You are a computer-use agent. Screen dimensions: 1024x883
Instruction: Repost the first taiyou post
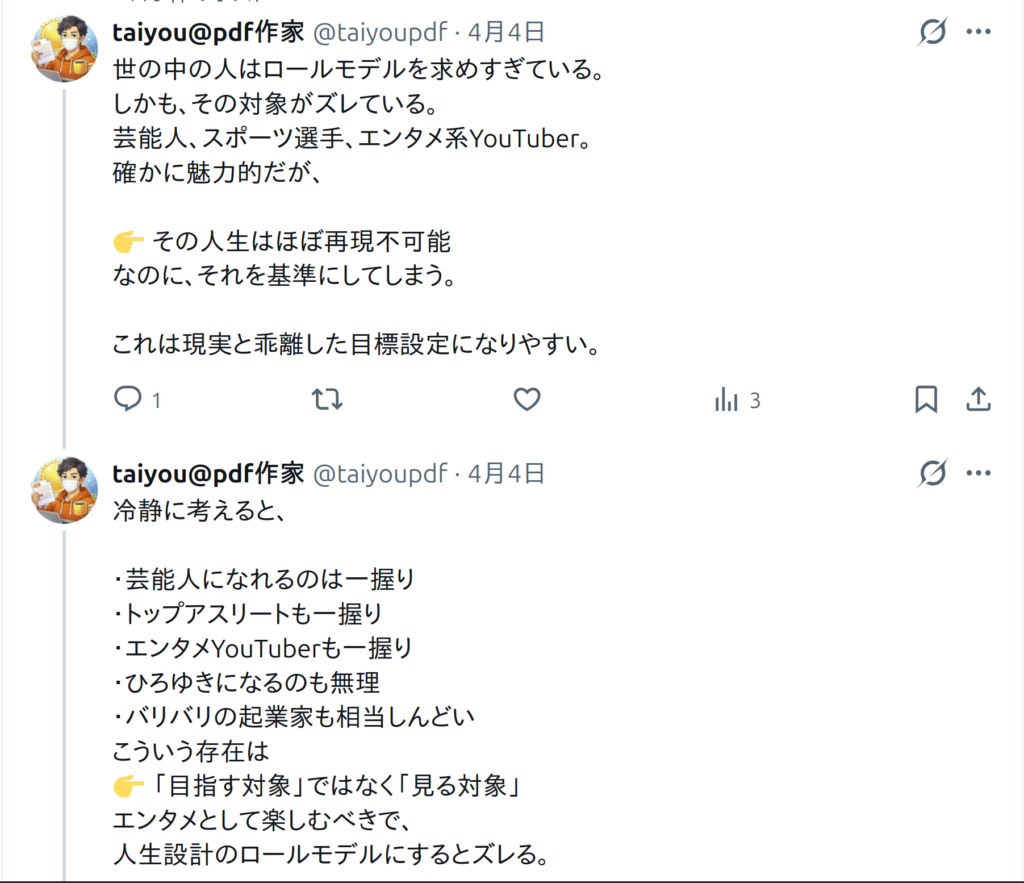coord(327,400)
